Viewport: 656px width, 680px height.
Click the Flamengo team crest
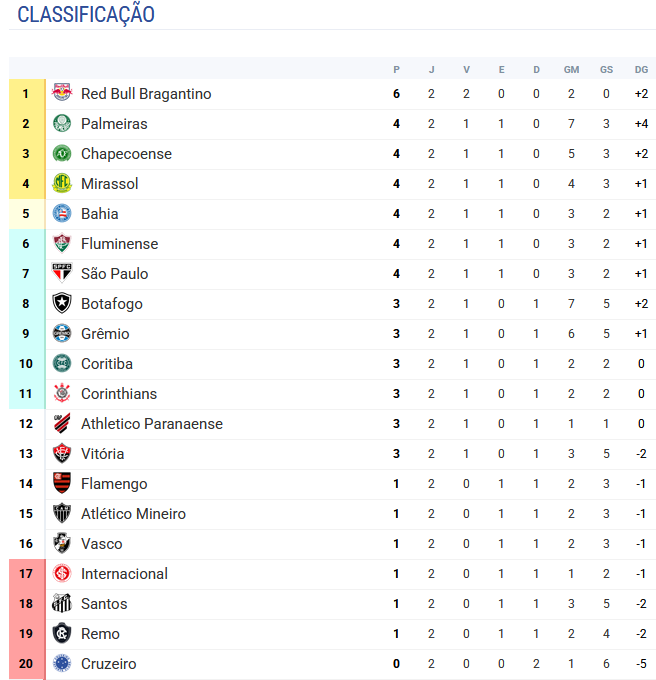coord(62,484)
